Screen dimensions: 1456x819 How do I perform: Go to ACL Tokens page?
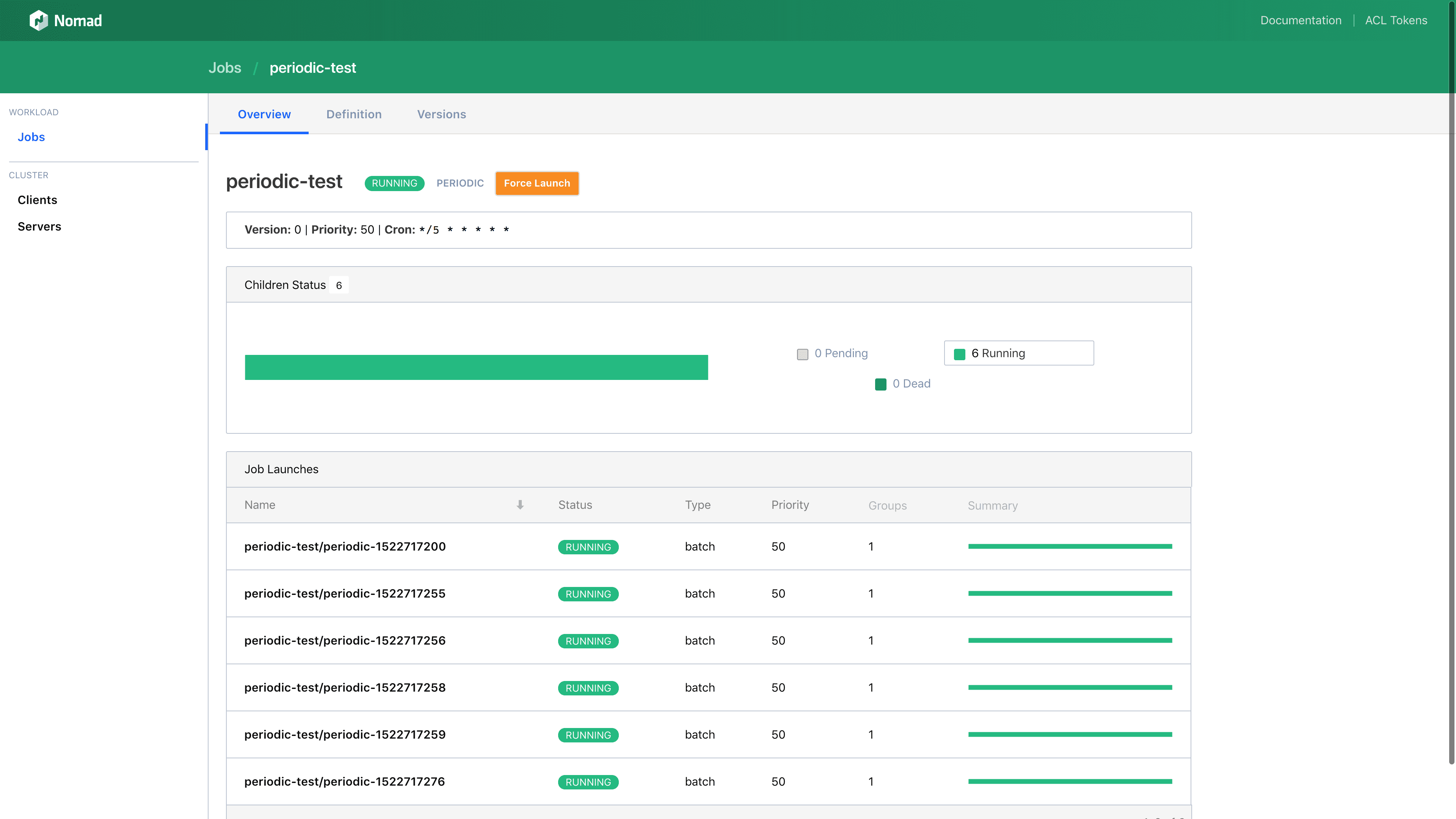(1395, 20)
